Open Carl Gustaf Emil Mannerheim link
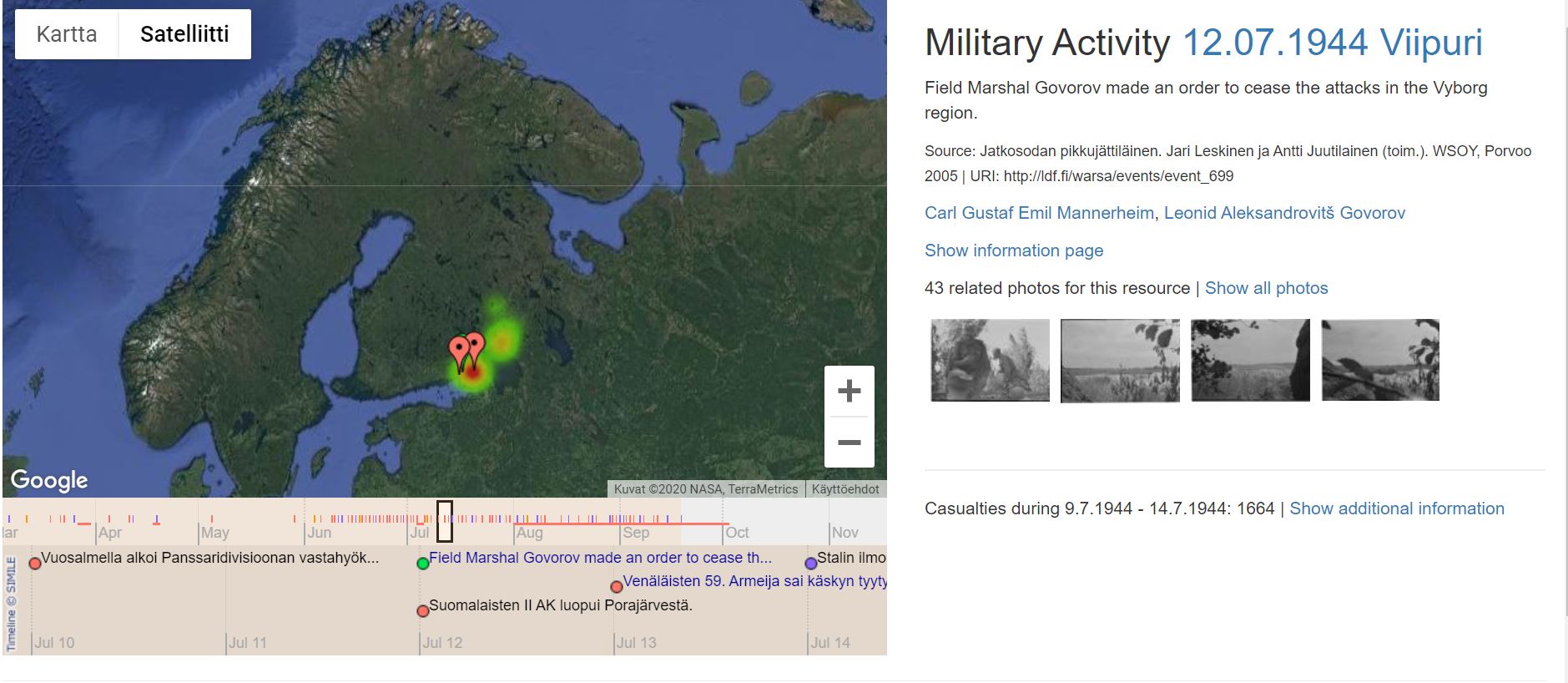Image resolution: width=1568 pixels, height=683 pixels. pyautogui.click(x=1039, y=213)
